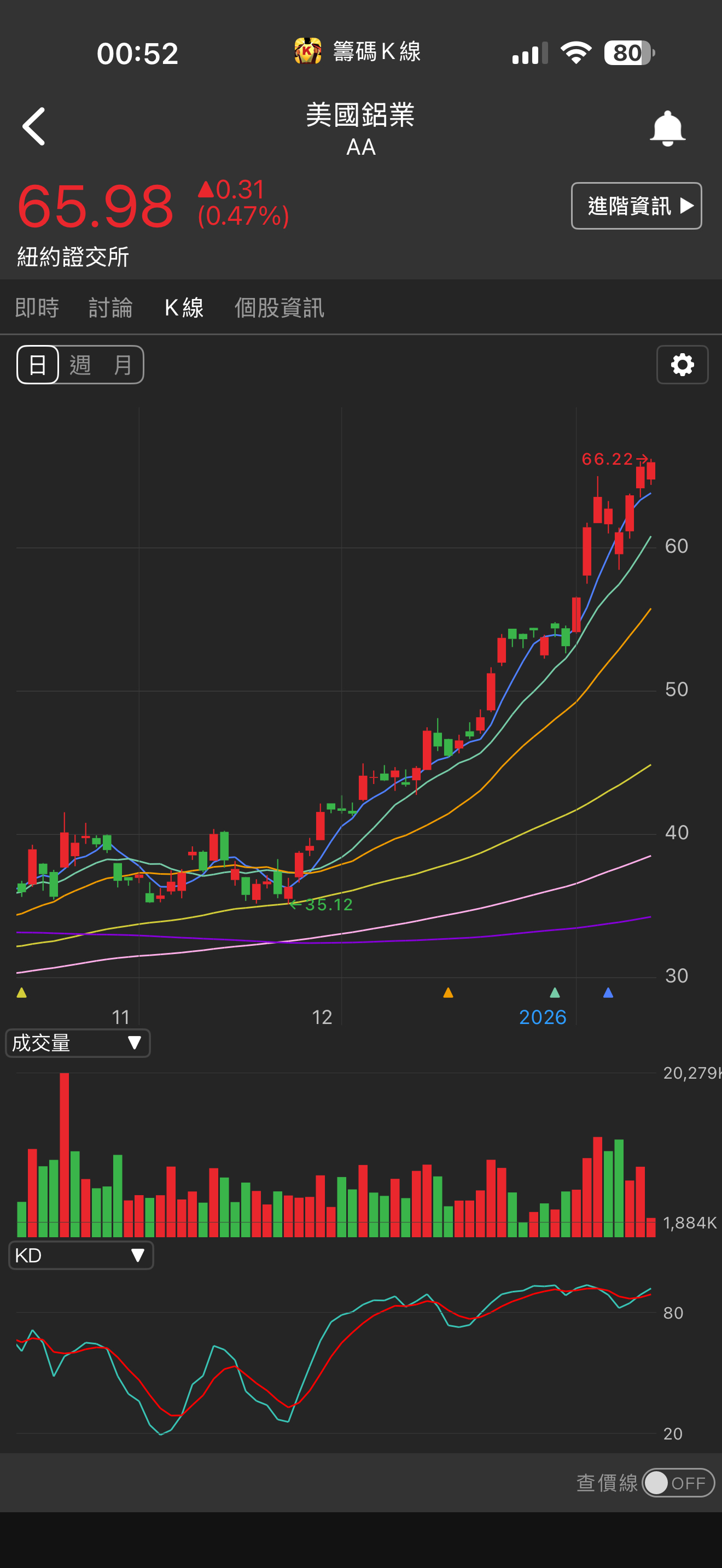Tap the blue event triangle marker

608,993
